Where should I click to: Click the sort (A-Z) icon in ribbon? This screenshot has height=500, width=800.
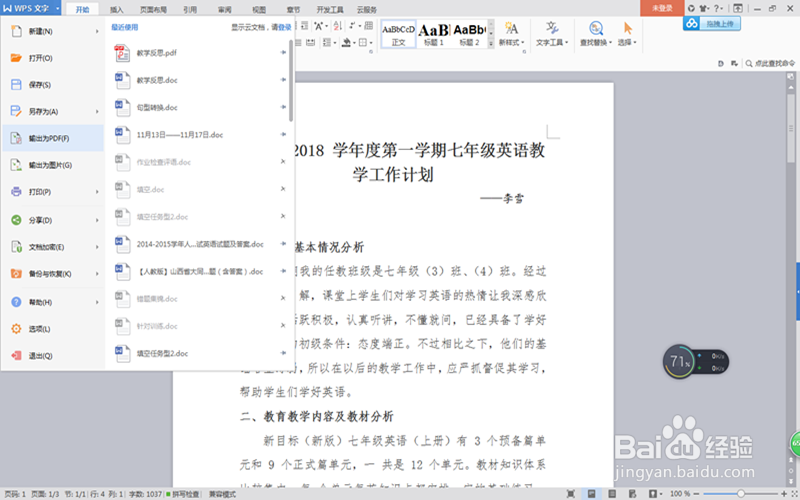coord(337,26)
